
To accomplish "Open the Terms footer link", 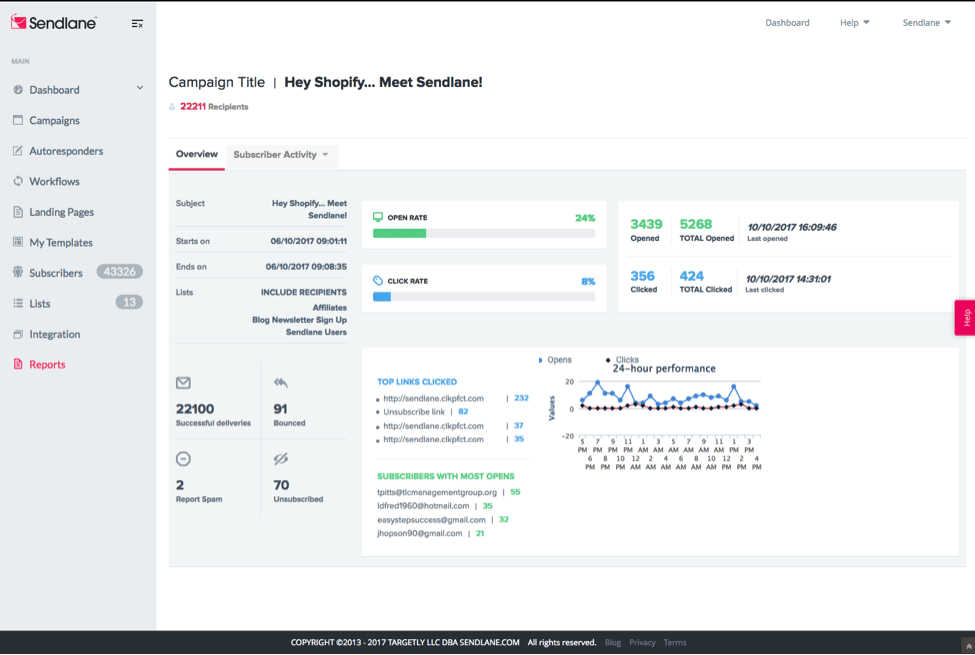I will pos(675,643).
